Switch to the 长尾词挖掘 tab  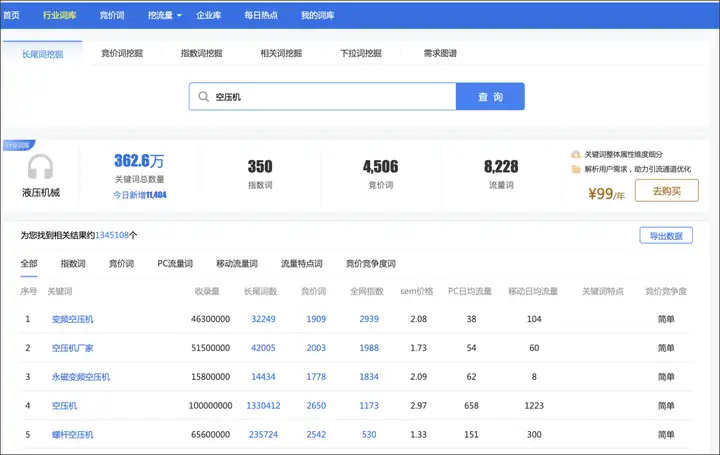pos(43,54)
